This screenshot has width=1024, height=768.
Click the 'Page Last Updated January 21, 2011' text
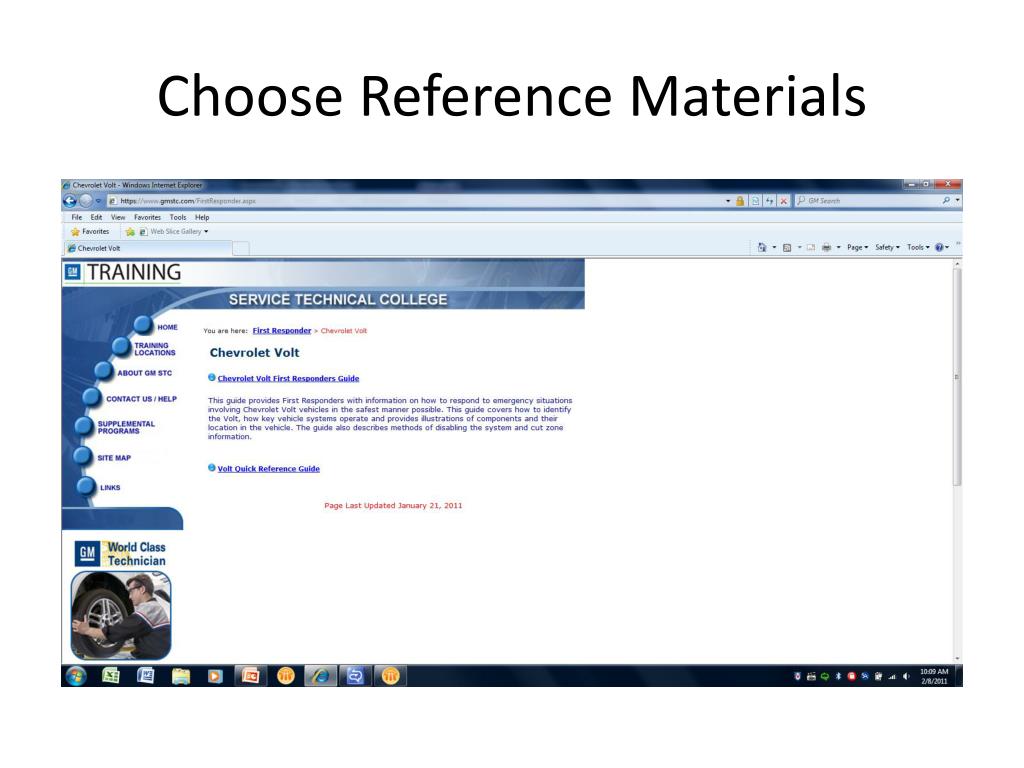[393, 505]
